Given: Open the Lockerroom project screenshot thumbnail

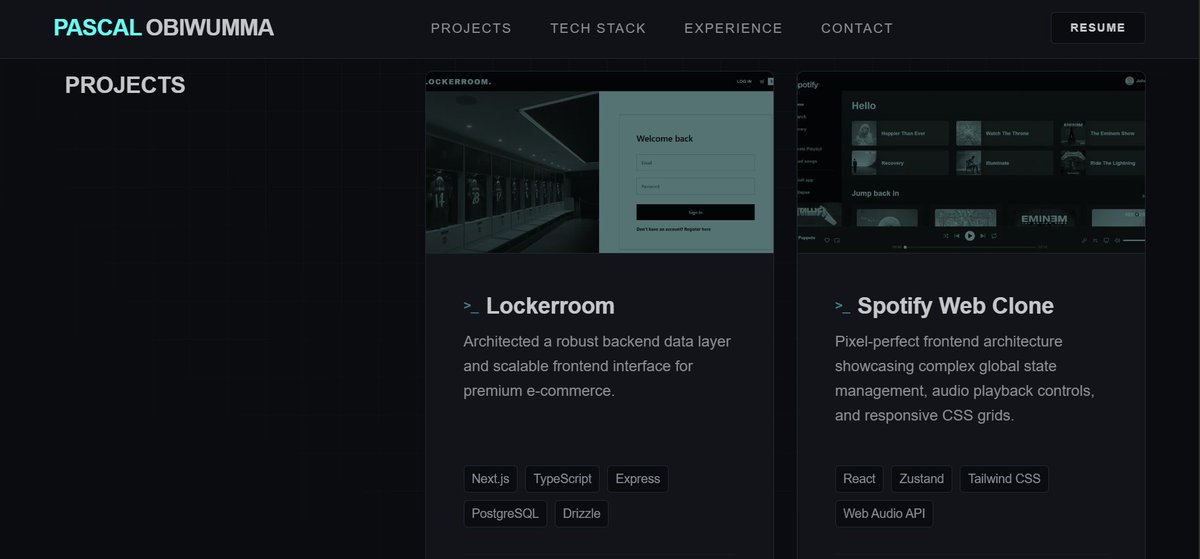Looking at the screenshot, I should pos(600,162).
